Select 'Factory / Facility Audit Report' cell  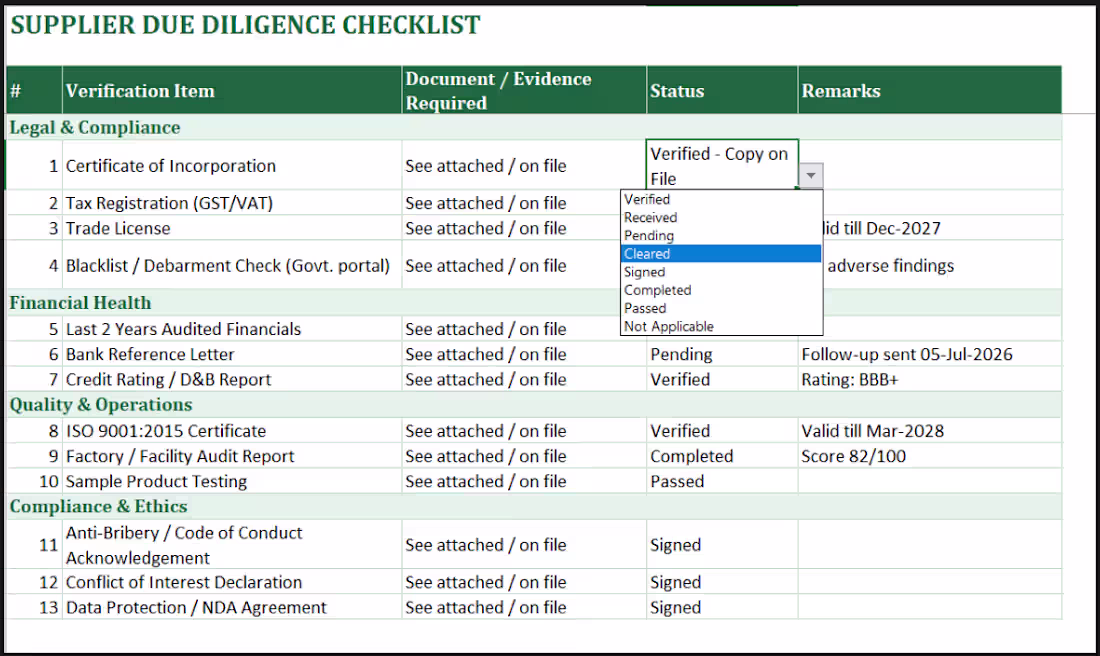tap(232, 456)
